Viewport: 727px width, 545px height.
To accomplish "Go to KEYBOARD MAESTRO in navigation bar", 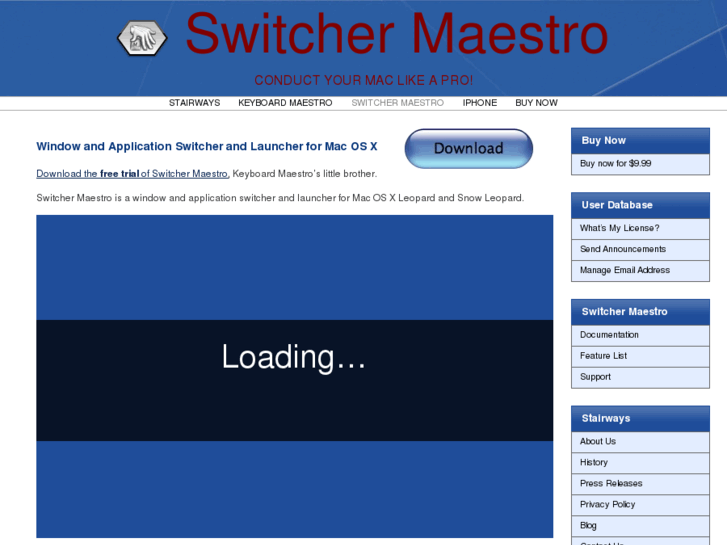I will [x=285, y=103].
